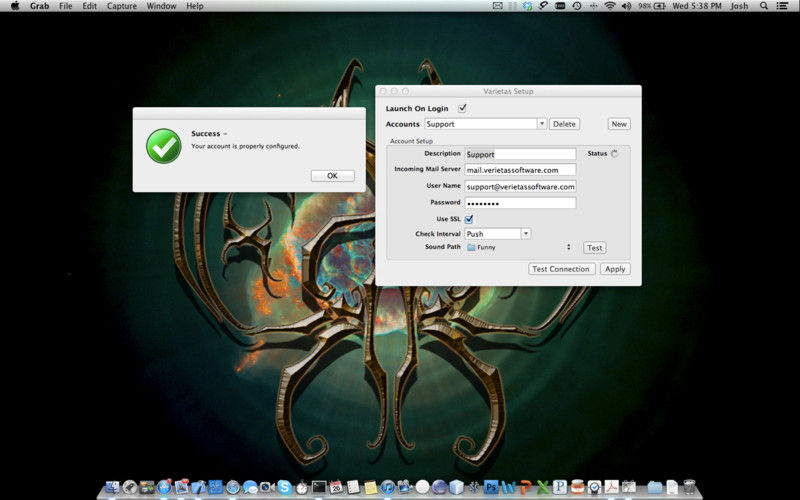800x500 pixels.
Task: Open Messages speech-bubble icon in Dock
Action: point(250,488)
